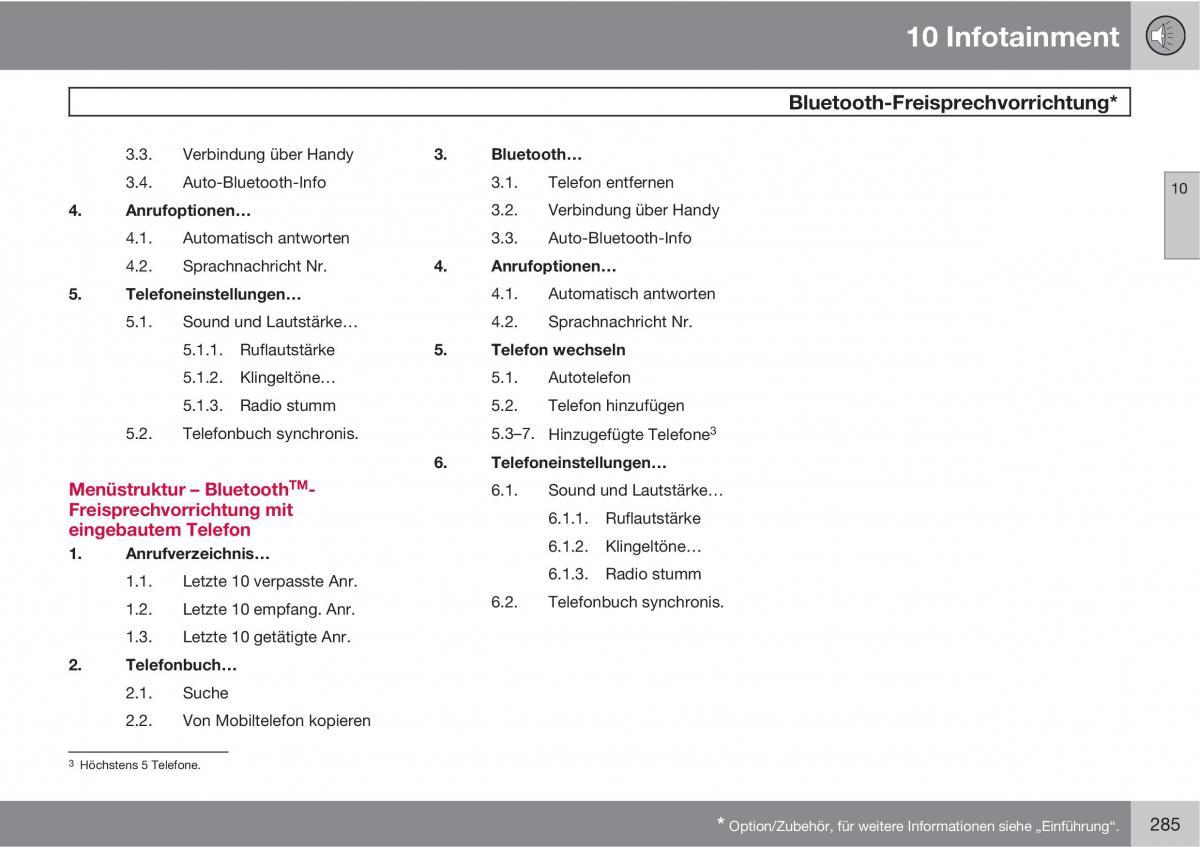Click entry '5.2. Telefonbuch synchronis.'
Viewport: 1200px width, 847px height.
pos(241,434)
